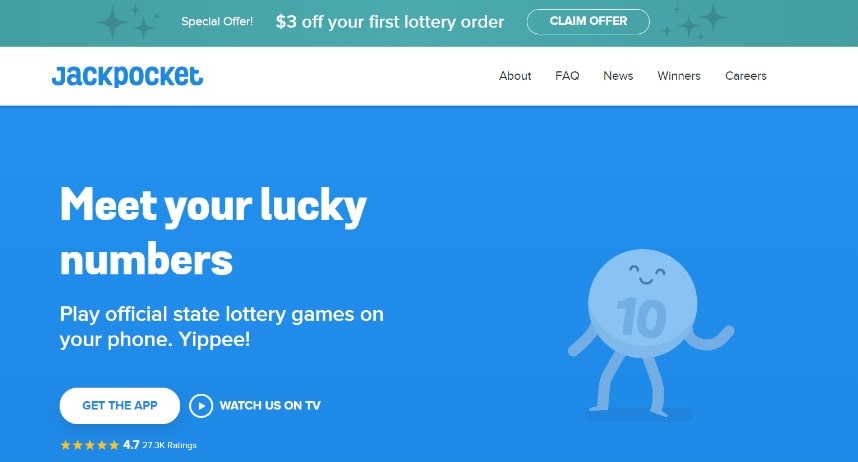This screenshot has width=858, height=462.
Task: Click the sparkle stars right of banner
Action: point(694,22)
